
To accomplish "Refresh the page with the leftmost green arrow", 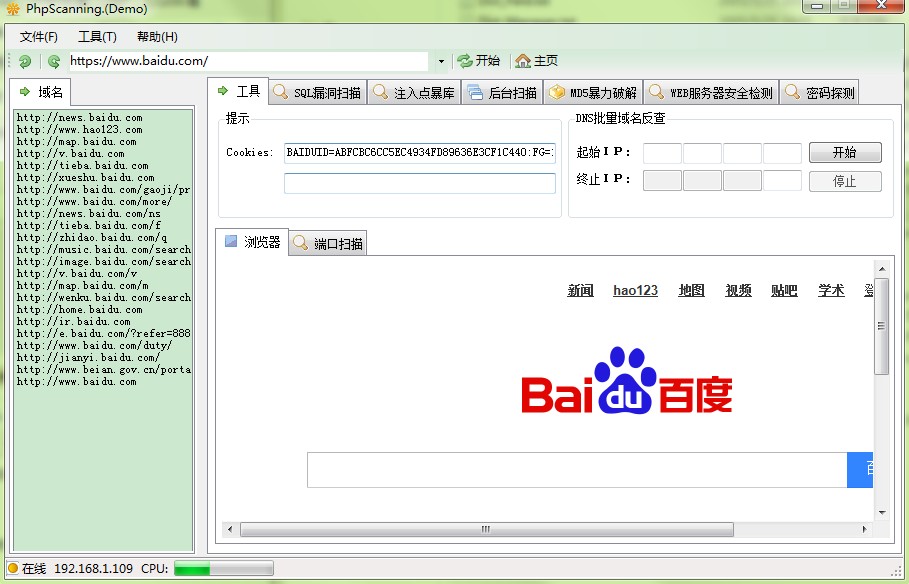I will tap(23, 59).
